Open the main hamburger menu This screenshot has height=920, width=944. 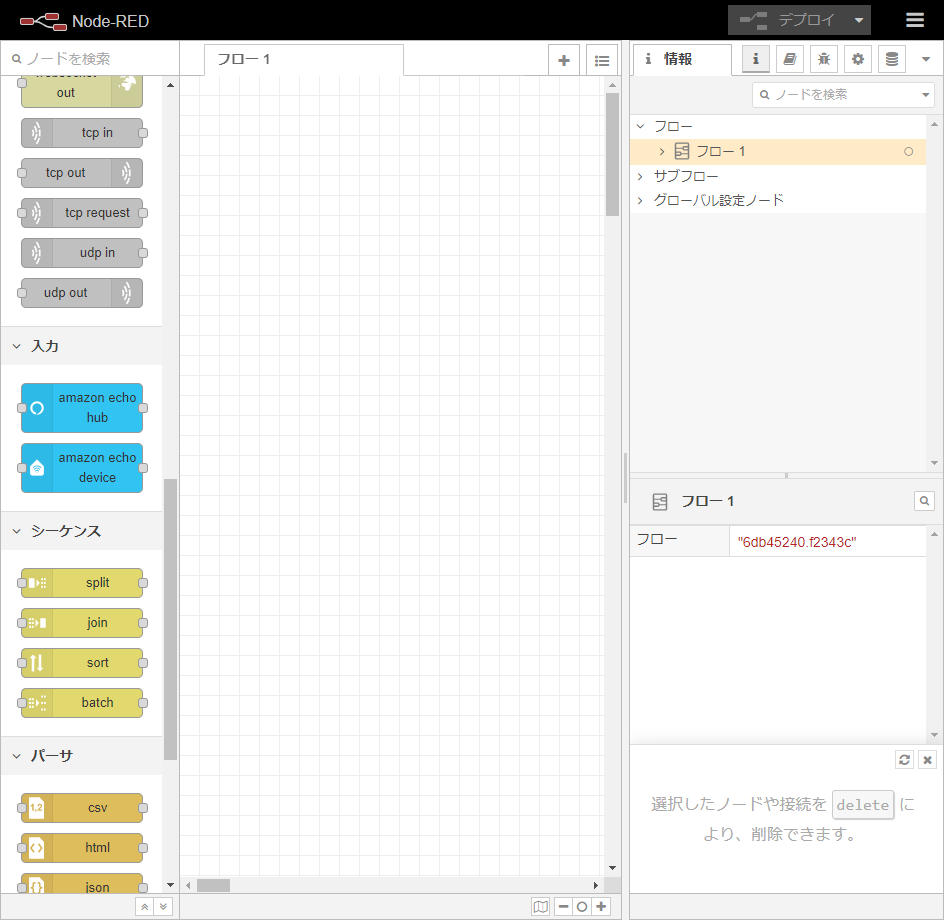[914, 20]
